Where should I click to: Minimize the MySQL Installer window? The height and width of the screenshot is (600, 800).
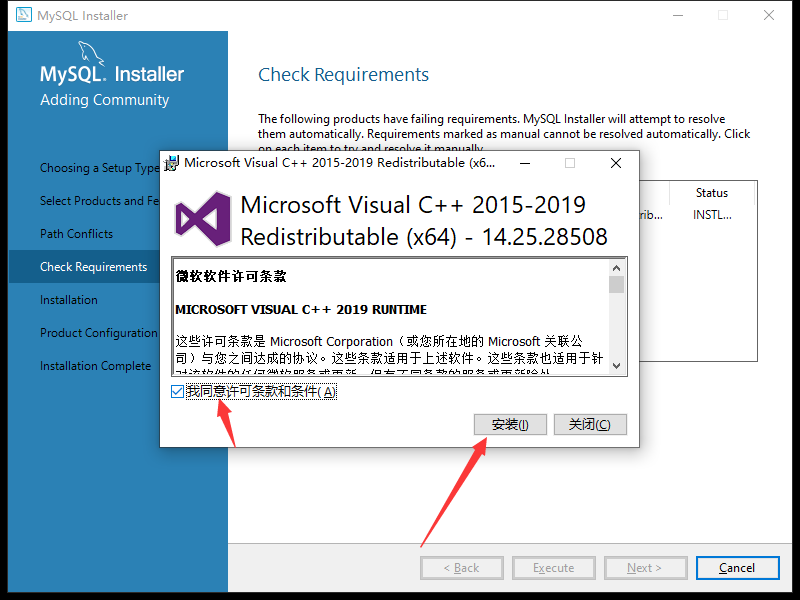pyautogui.click(x=678, y=15)
